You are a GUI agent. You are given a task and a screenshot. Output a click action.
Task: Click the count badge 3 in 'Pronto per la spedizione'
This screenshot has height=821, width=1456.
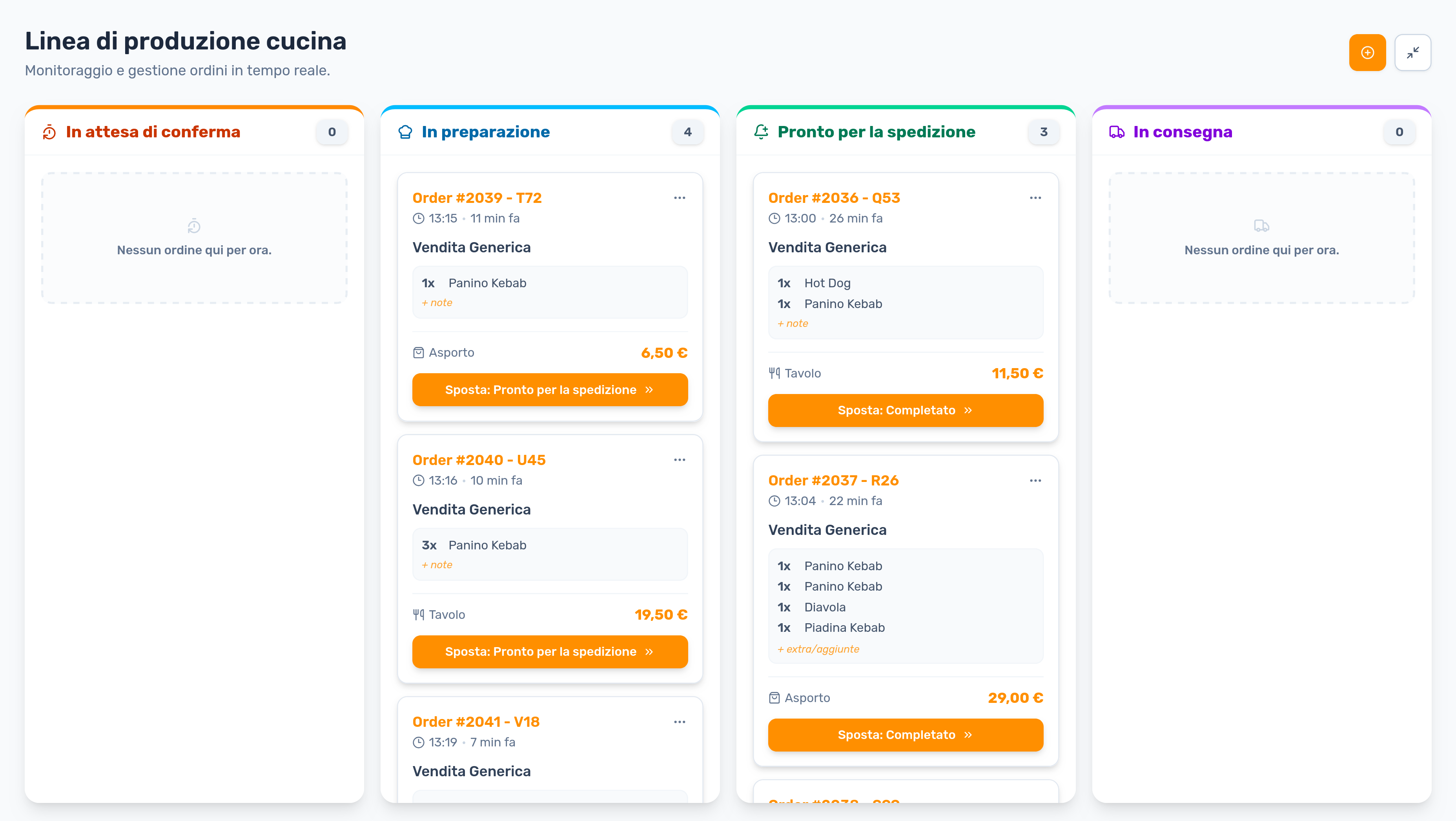[1043, 132]
